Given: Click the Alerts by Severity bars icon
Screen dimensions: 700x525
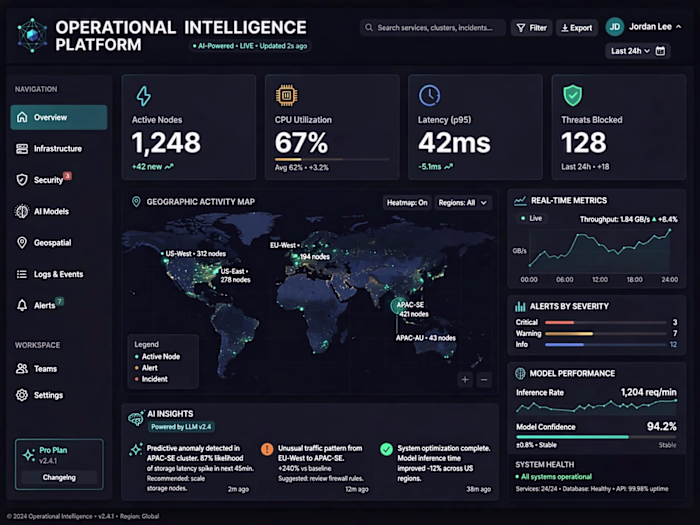Looking at the screenshot, I should tap(520, 306).
